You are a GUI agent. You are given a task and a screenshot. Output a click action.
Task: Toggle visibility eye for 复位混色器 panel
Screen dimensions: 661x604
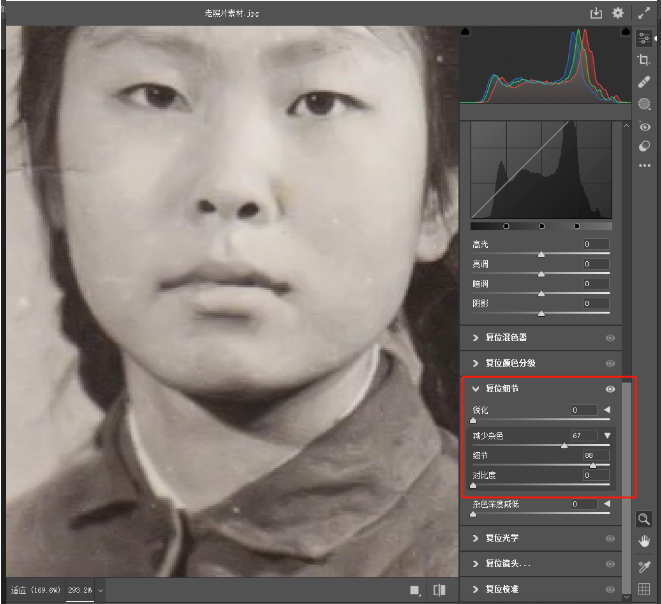[x=610, y=338]
